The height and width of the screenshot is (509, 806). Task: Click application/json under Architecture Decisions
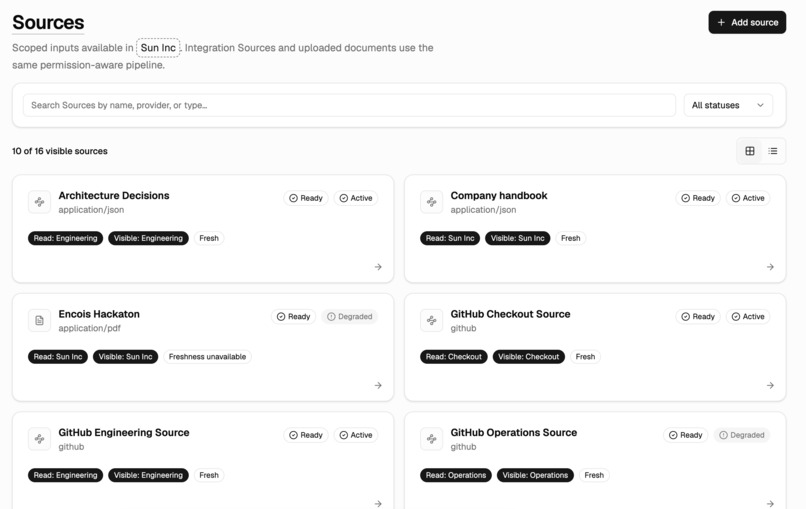pos(91,210)
